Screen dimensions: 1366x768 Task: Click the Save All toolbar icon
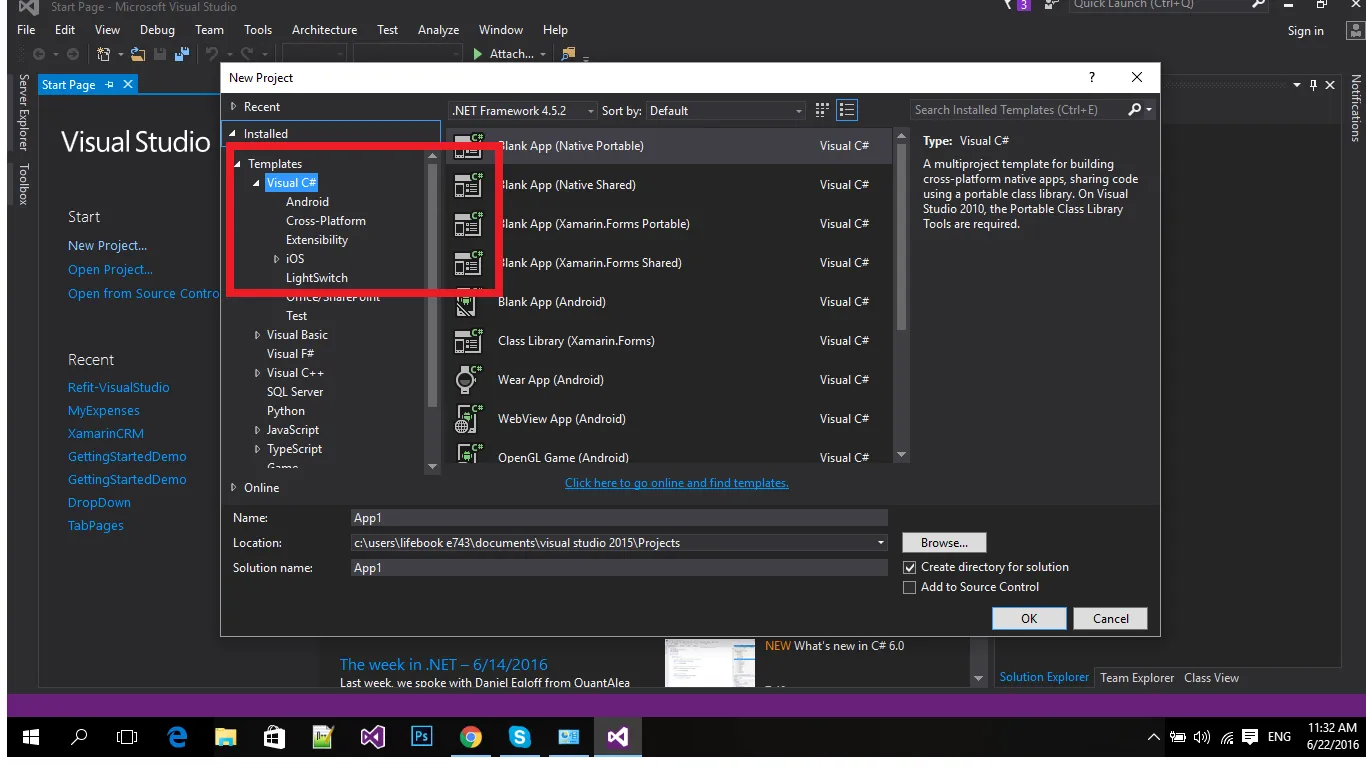pyautogui.click(x=182, y=54)
